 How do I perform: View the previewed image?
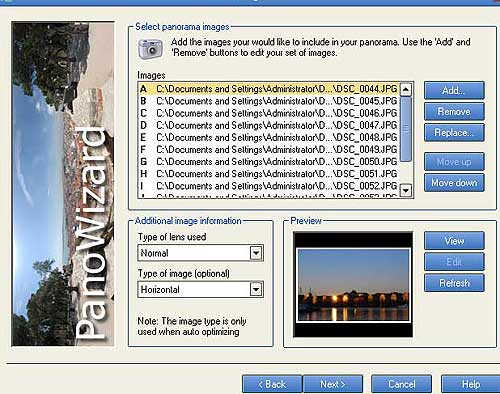pos(454,241)
